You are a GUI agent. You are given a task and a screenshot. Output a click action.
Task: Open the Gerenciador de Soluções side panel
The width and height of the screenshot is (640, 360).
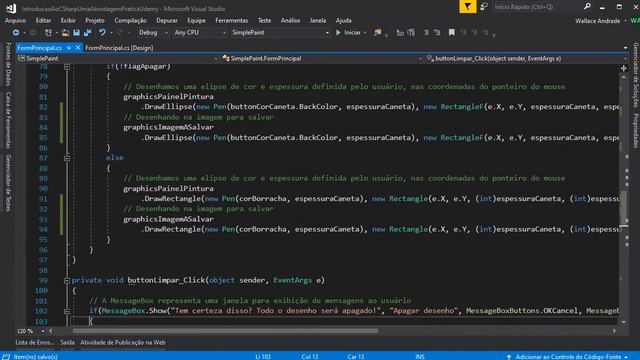636,75
